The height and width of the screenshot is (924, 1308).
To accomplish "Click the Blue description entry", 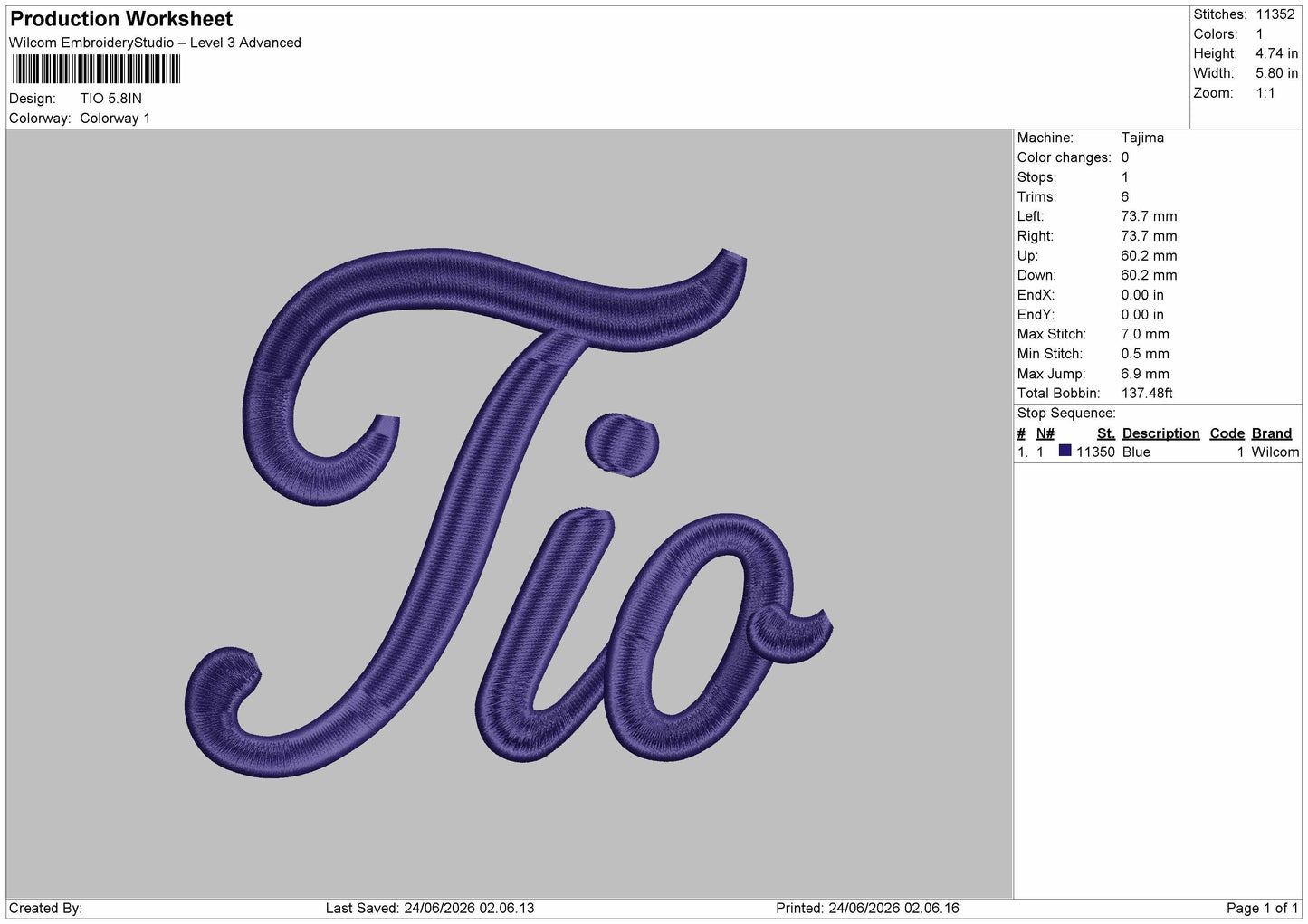I will [1136, 452].
